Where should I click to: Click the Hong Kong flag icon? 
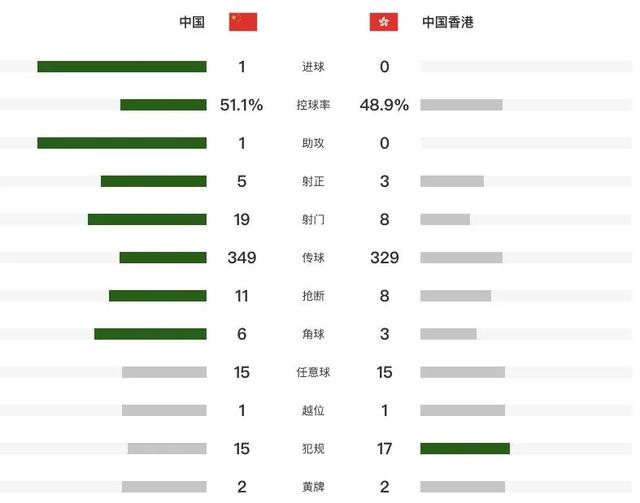tap(384, 22)
